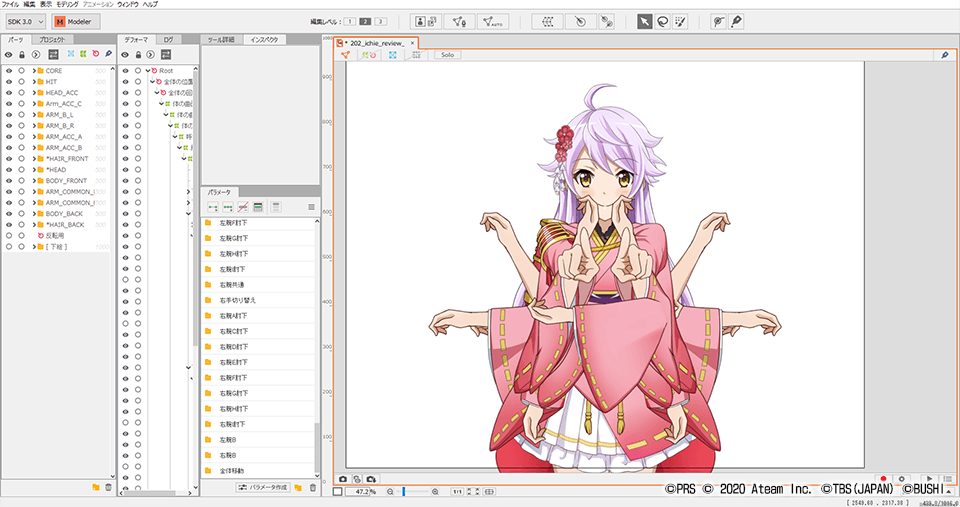Hide the HEAD_ACC part
960x507 pixels.
(x=9, y=92)
